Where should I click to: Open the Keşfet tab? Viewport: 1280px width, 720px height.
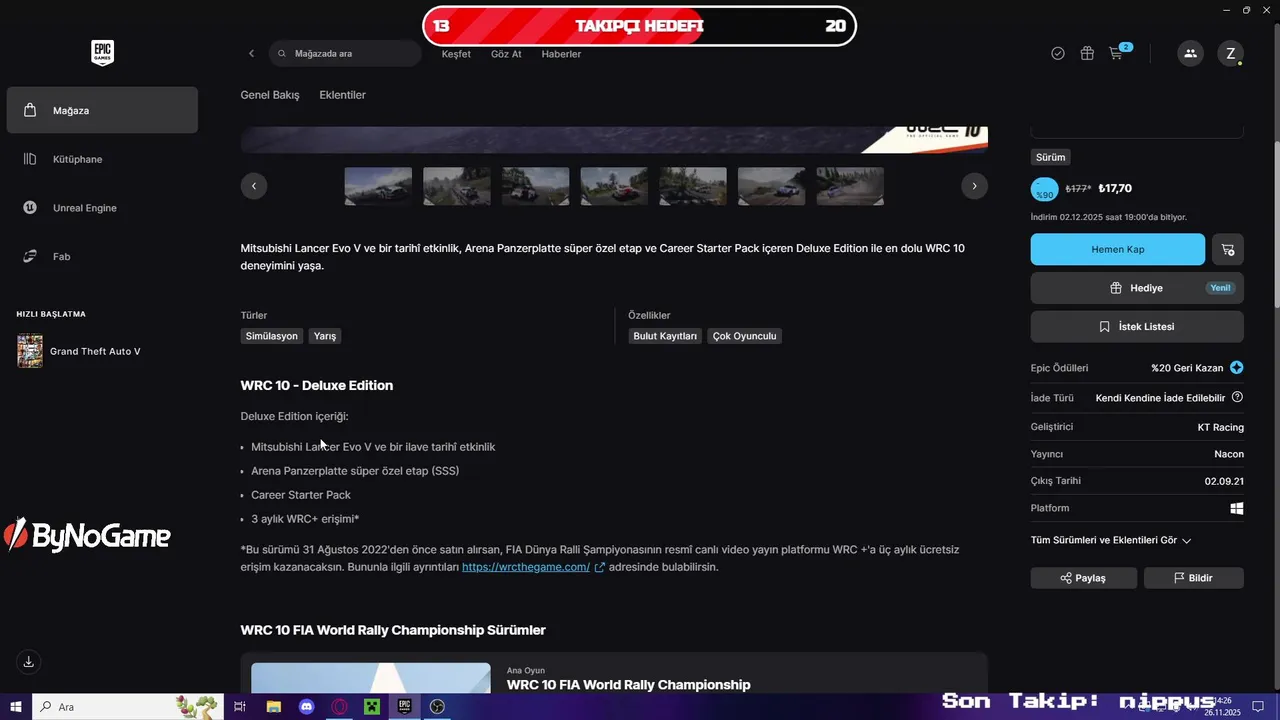tap(456, 54)
